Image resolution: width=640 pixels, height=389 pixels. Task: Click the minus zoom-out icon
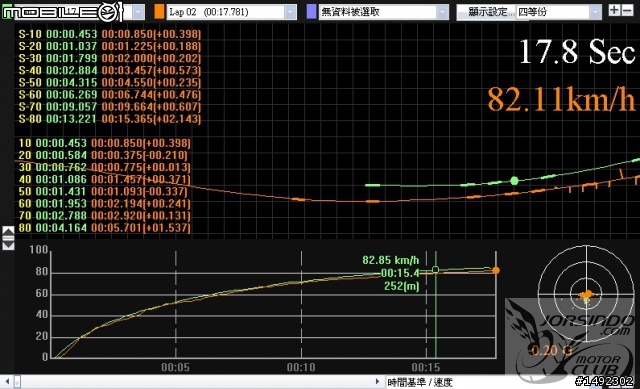(x=627, y=10)
